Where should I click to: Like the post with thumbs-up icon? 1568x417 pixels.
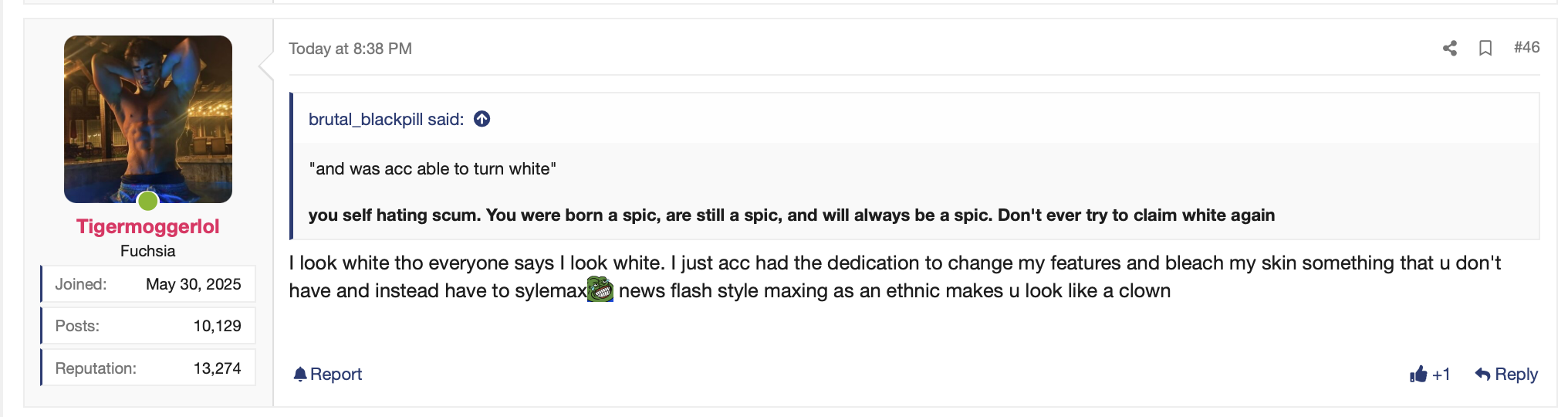[x=1419, y=375]
